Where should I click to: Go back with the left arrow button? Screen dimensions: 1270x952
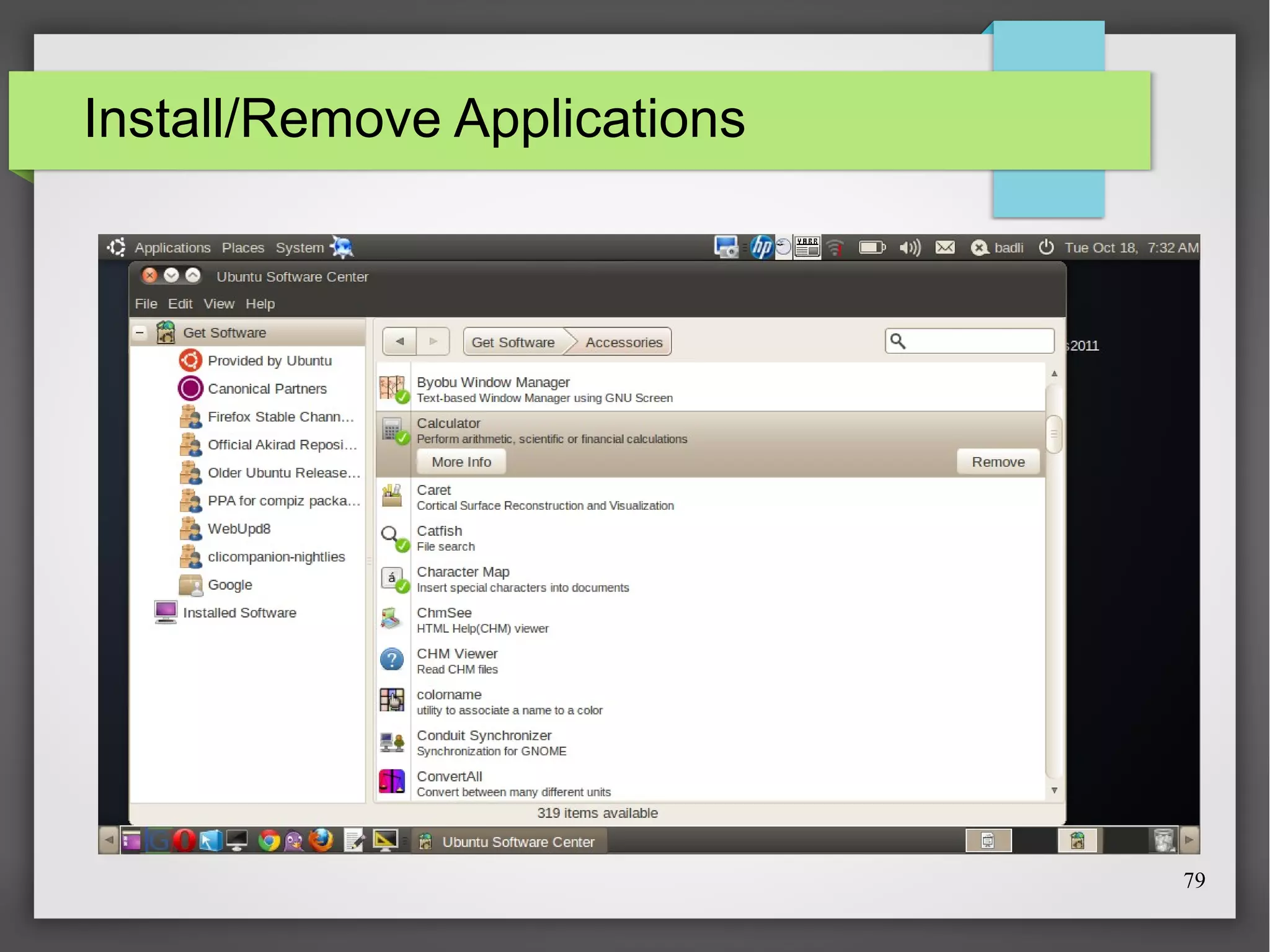[x=399, y=342]
